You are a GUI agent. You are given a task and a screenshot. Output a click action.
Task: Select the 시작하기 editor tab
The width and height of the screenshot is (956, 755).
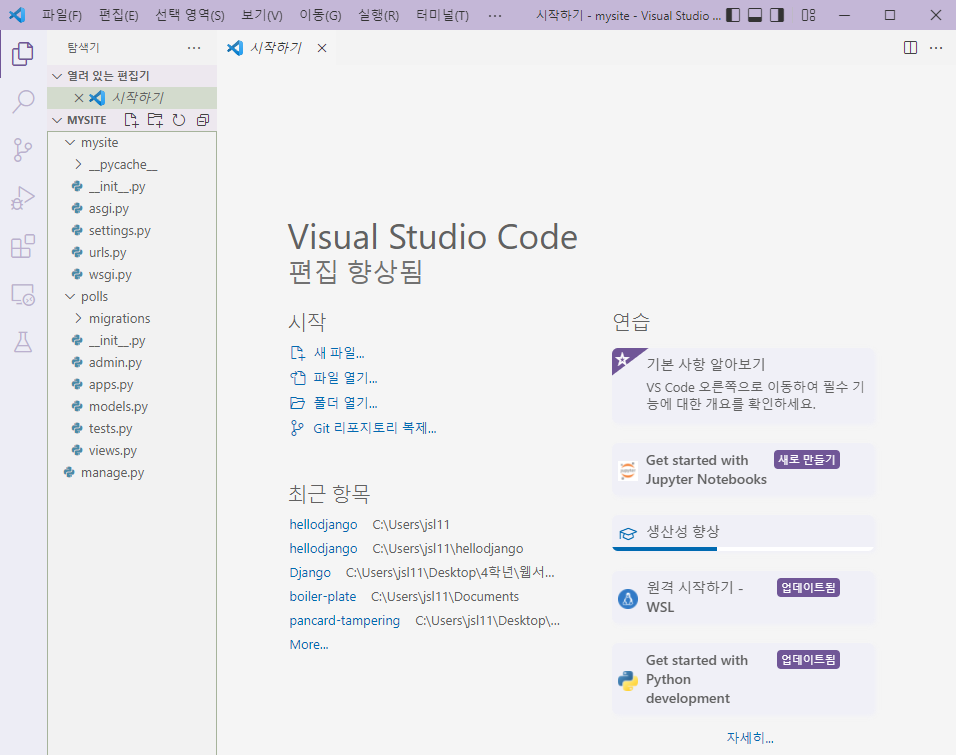(x=275, y=48)
